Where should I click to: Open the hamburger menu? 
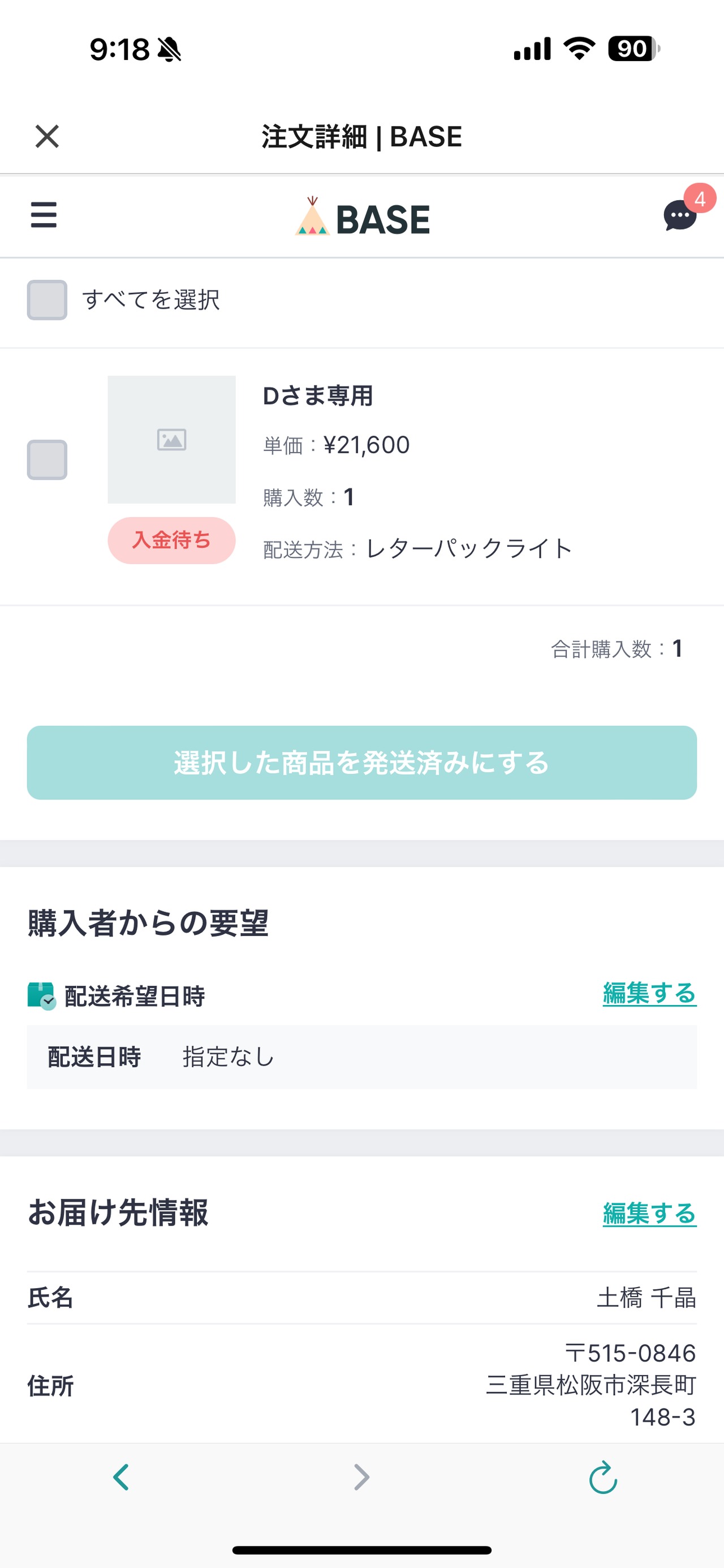click(x=43, y=215)
